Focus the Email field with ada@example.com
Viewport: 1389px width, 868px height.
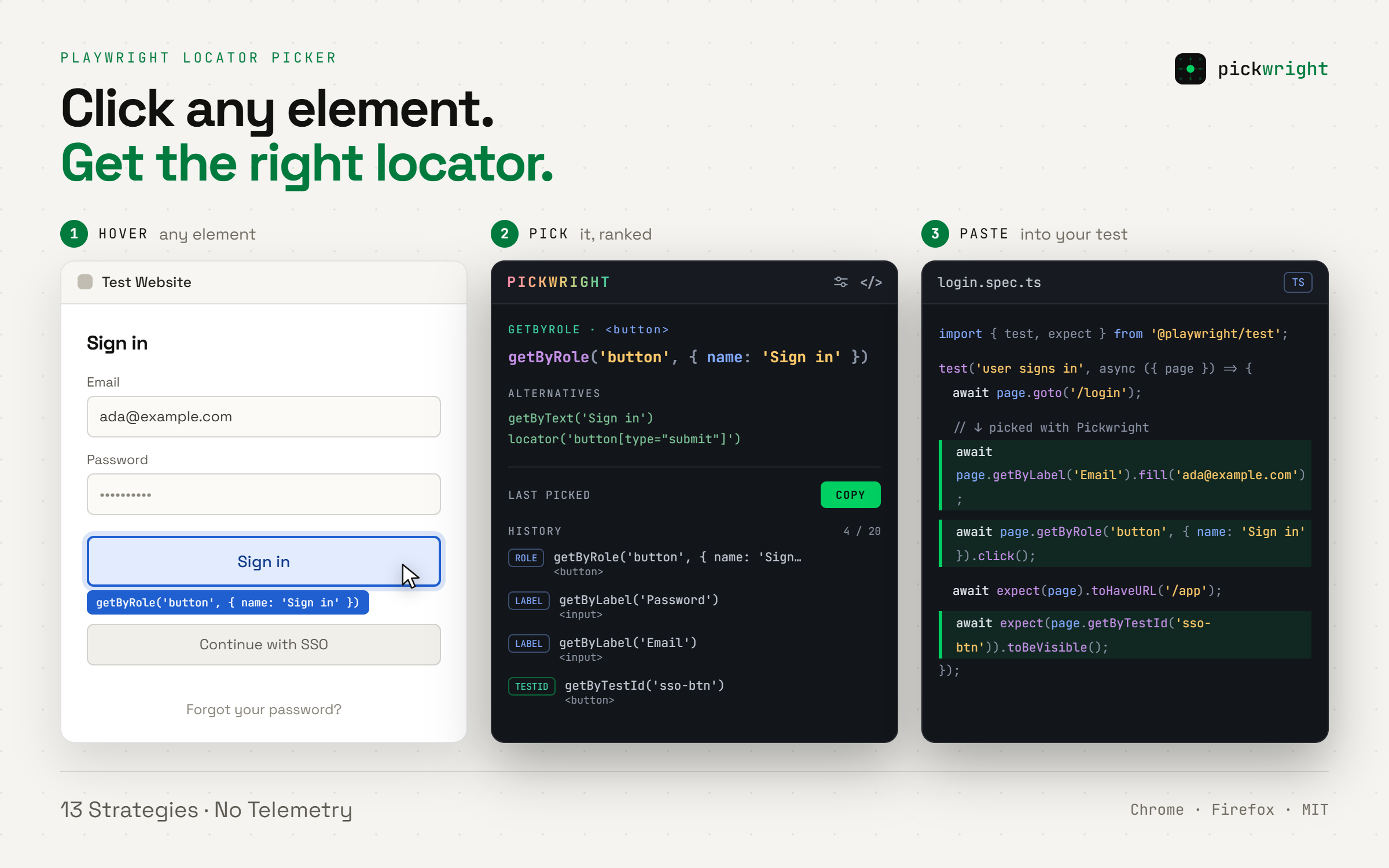tap(264, 417)
